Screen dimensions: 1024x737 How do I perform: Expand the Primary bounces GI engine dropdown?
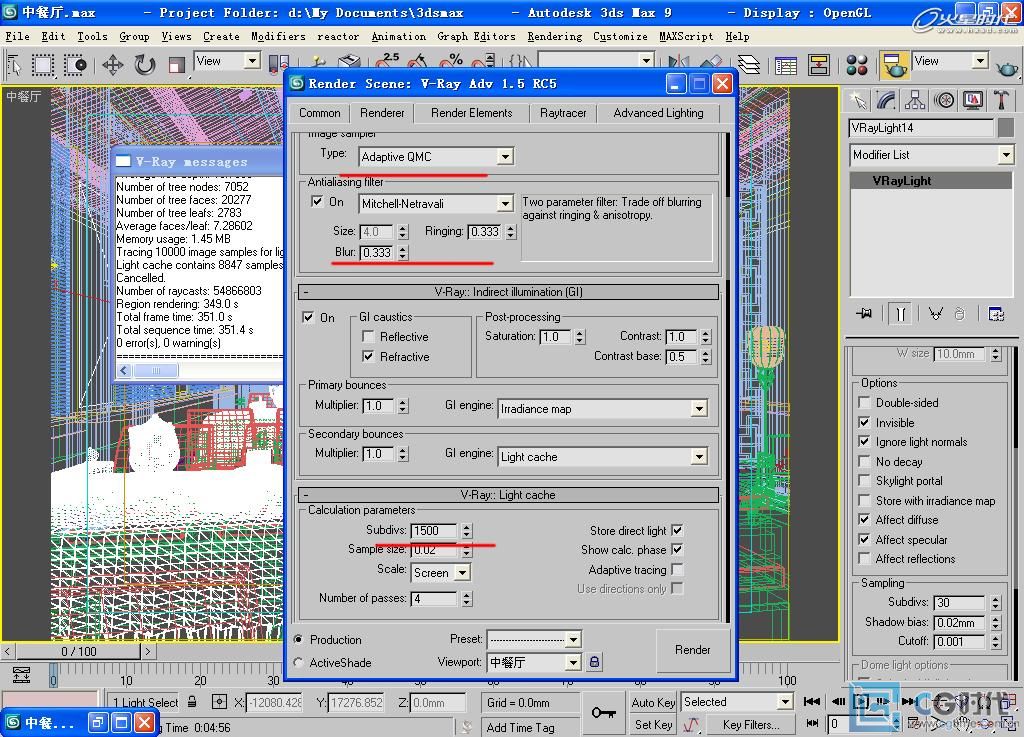point(699,408)
